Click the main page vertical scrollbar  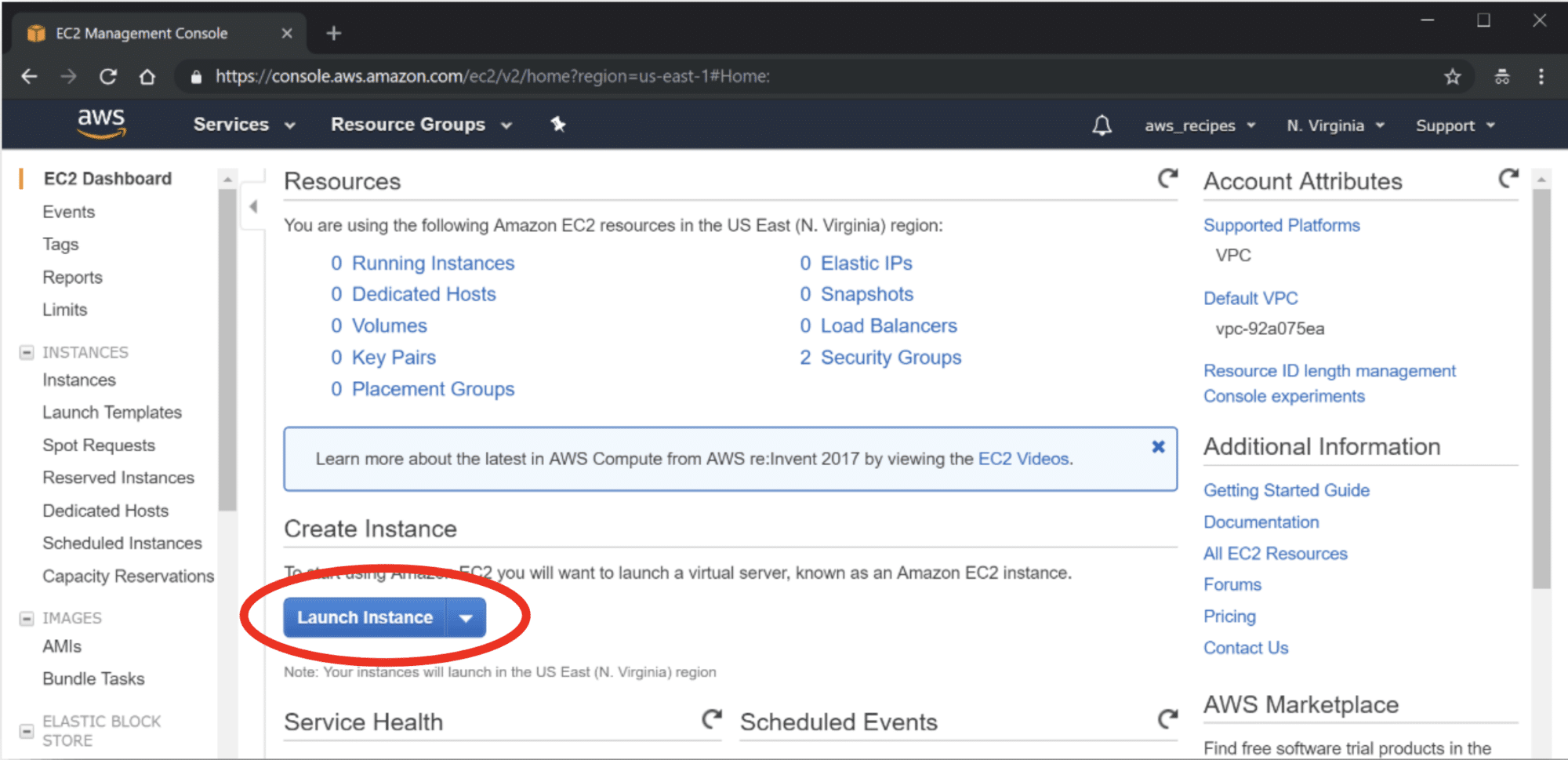click(1541, 388)
